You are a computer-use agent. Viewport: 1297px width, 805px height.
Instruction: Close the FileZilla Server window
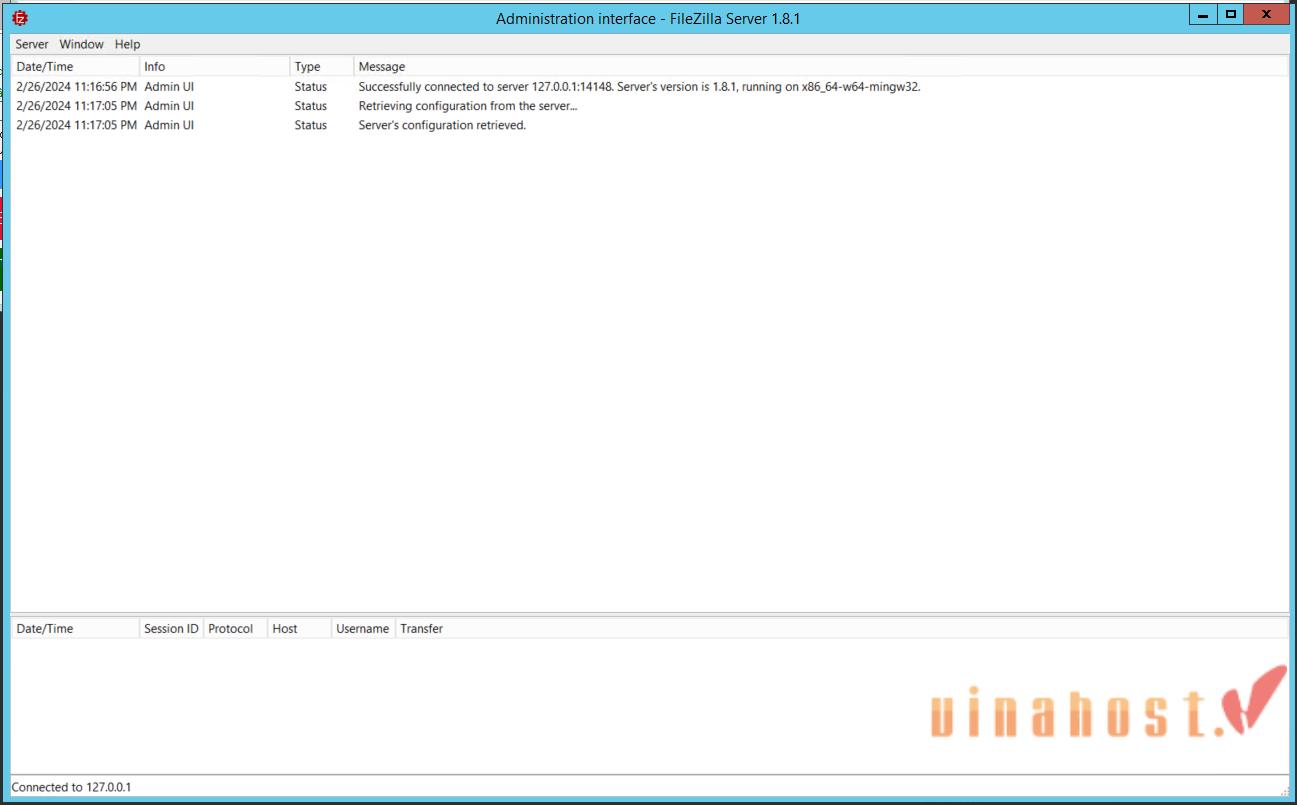1268,15
